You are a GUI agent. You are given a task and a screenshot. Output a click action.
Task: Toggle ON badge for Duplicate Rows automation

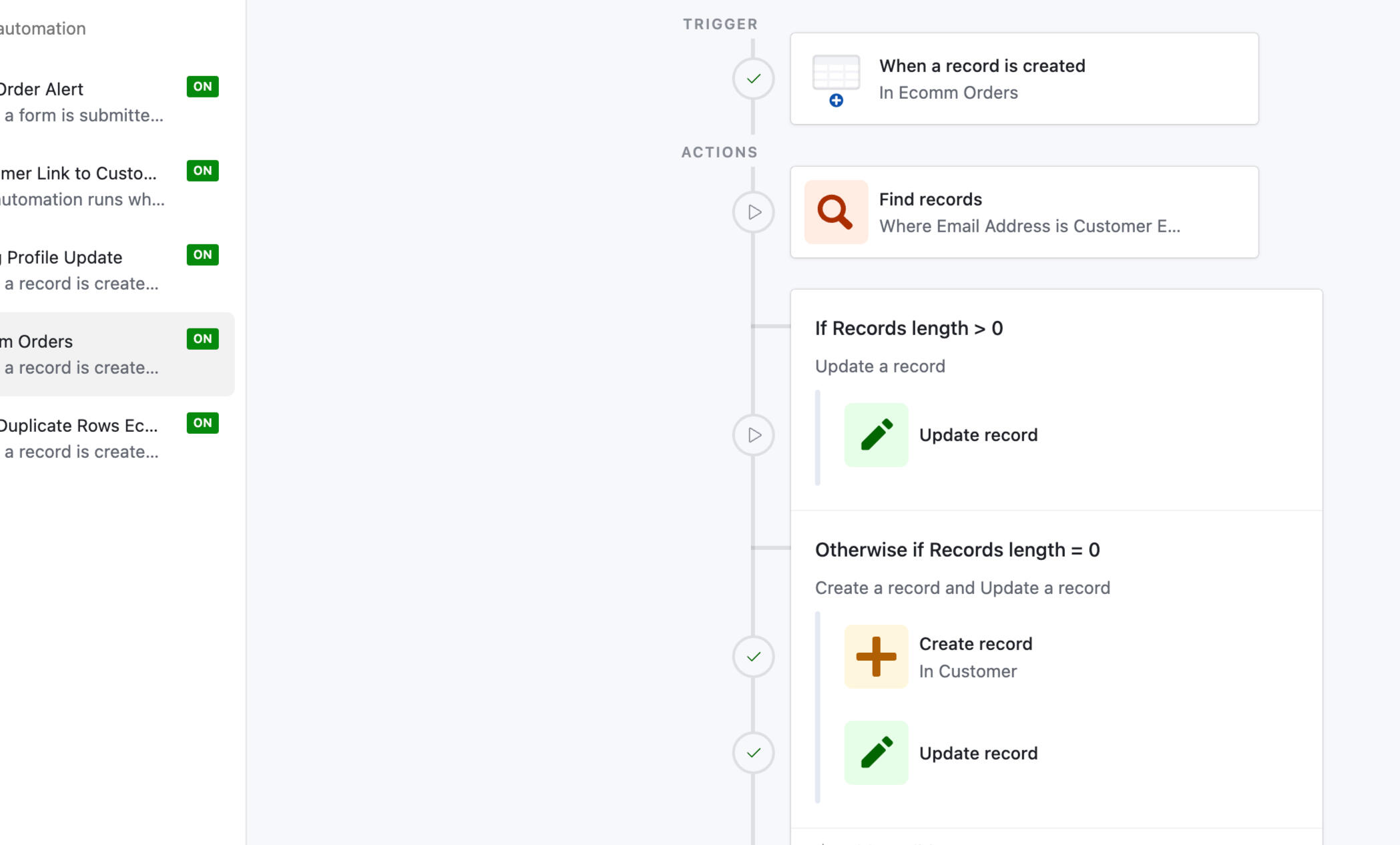202,423
